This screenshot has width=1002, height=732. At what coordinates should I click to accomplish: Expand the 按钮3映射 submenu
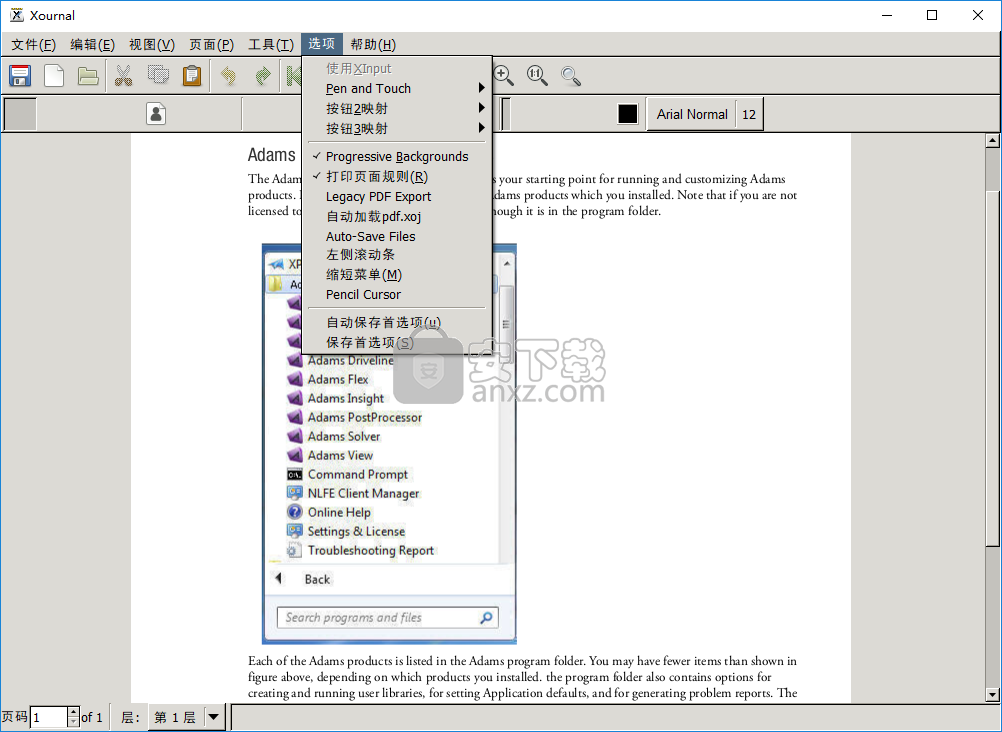(397, 128)
